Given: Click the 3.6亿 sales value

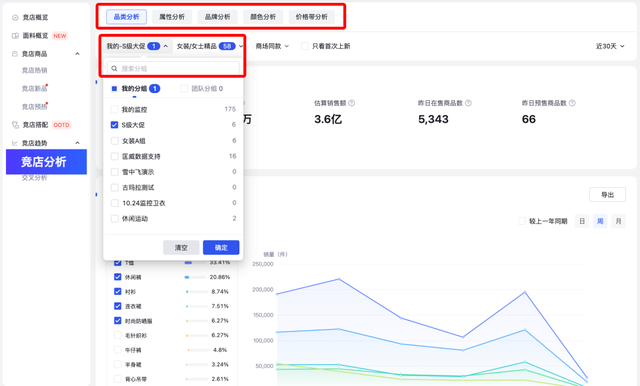Looking at the screenshot, I should coord(328,119).
